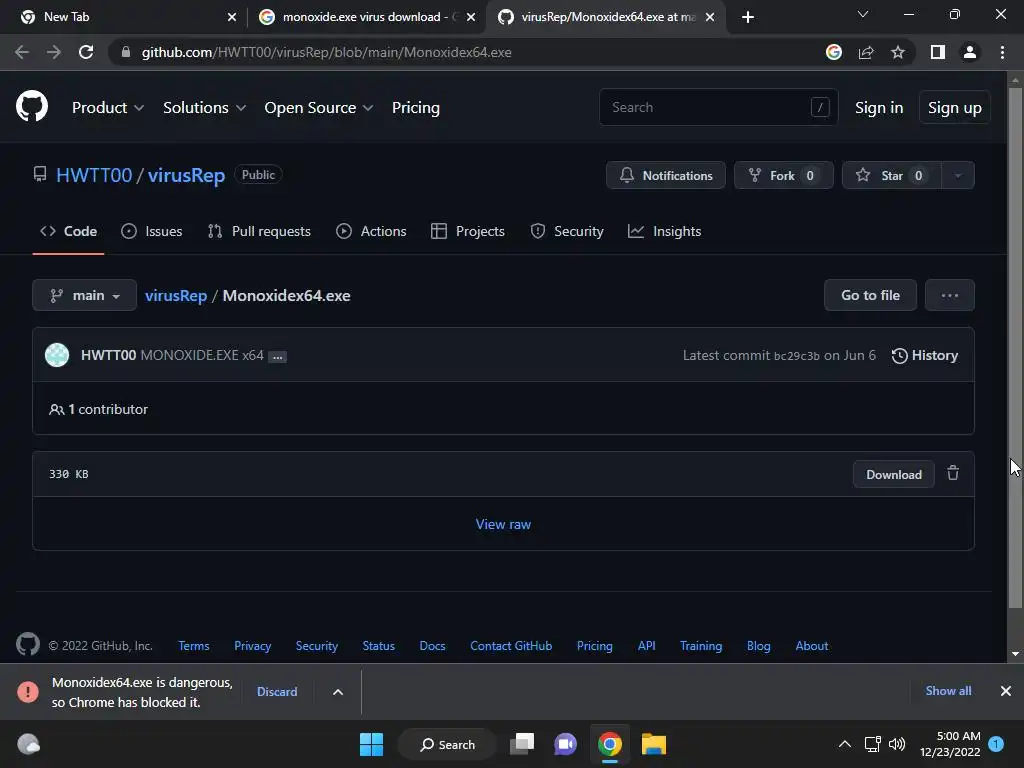Open weather widget on taskbar
The width and height of the screenshot is (1024, 768).
click(28, 744)
